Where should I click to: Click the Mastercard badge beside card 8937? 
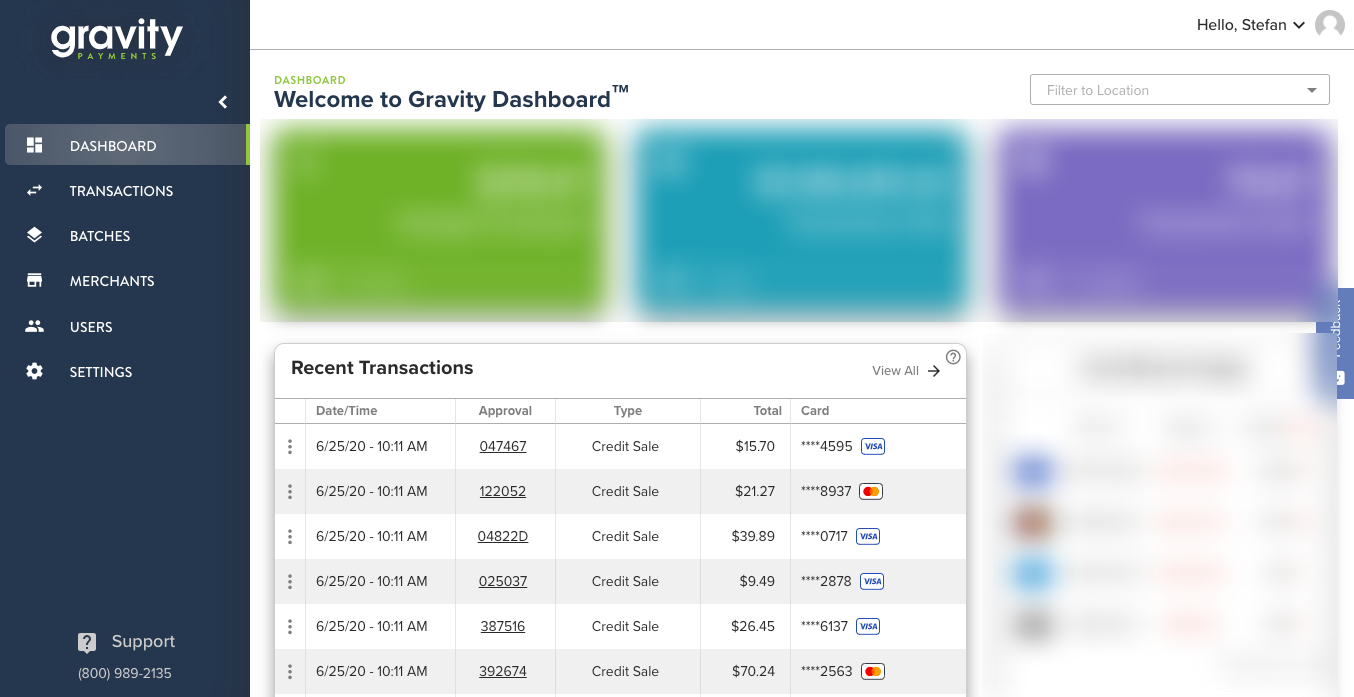[870, 491]
